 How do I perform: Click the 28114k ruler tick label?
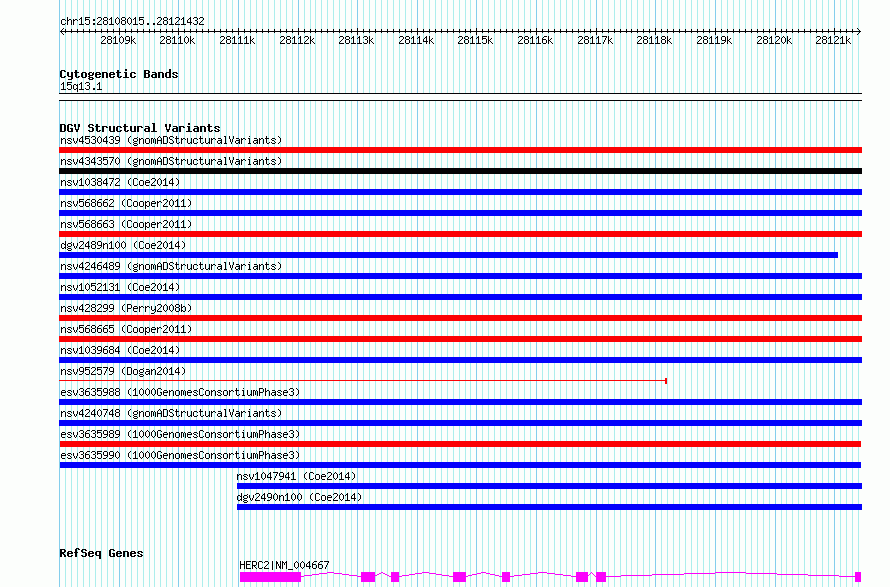coord(416,41)
